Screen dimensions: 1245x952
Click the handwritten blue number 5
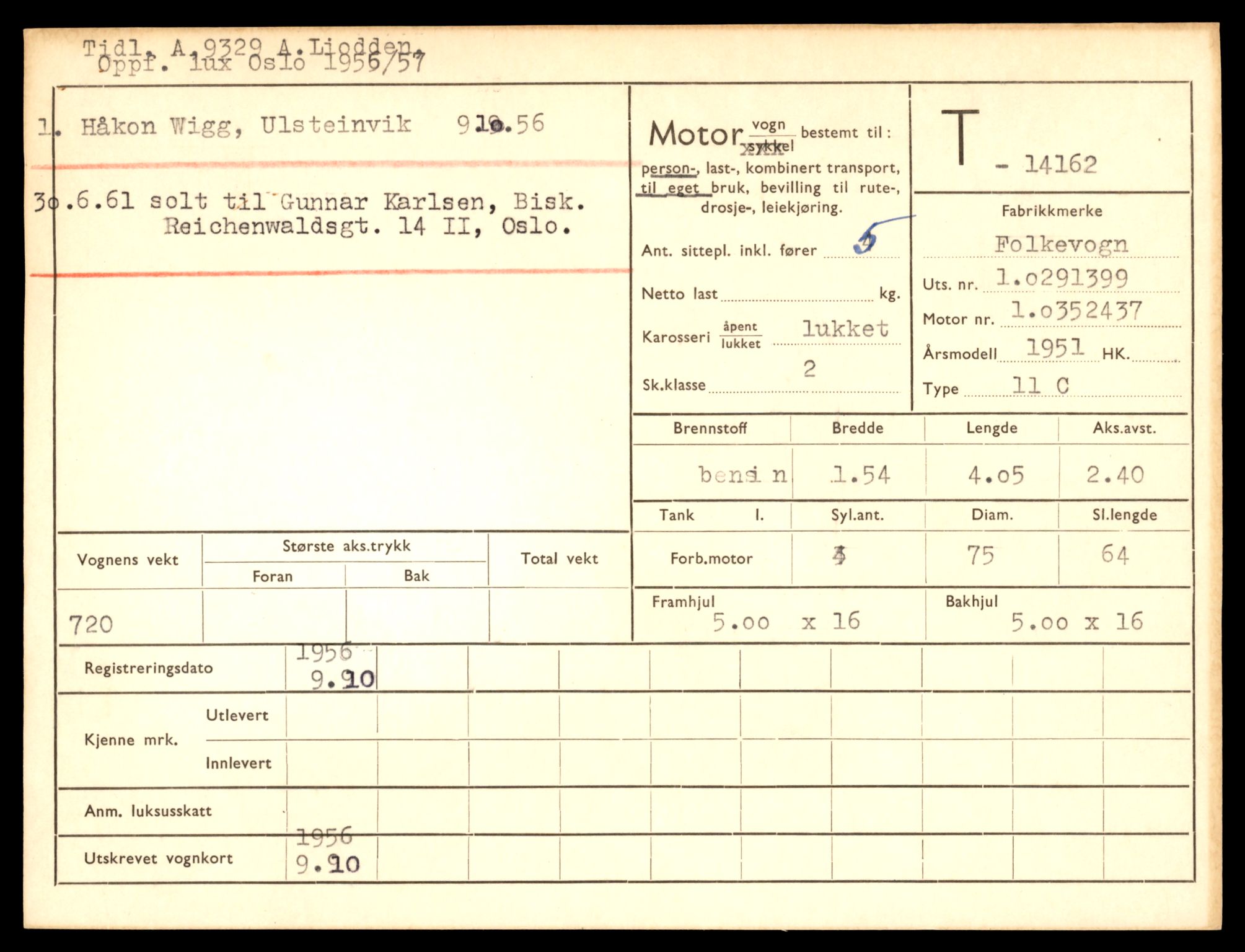coord(865,241)
